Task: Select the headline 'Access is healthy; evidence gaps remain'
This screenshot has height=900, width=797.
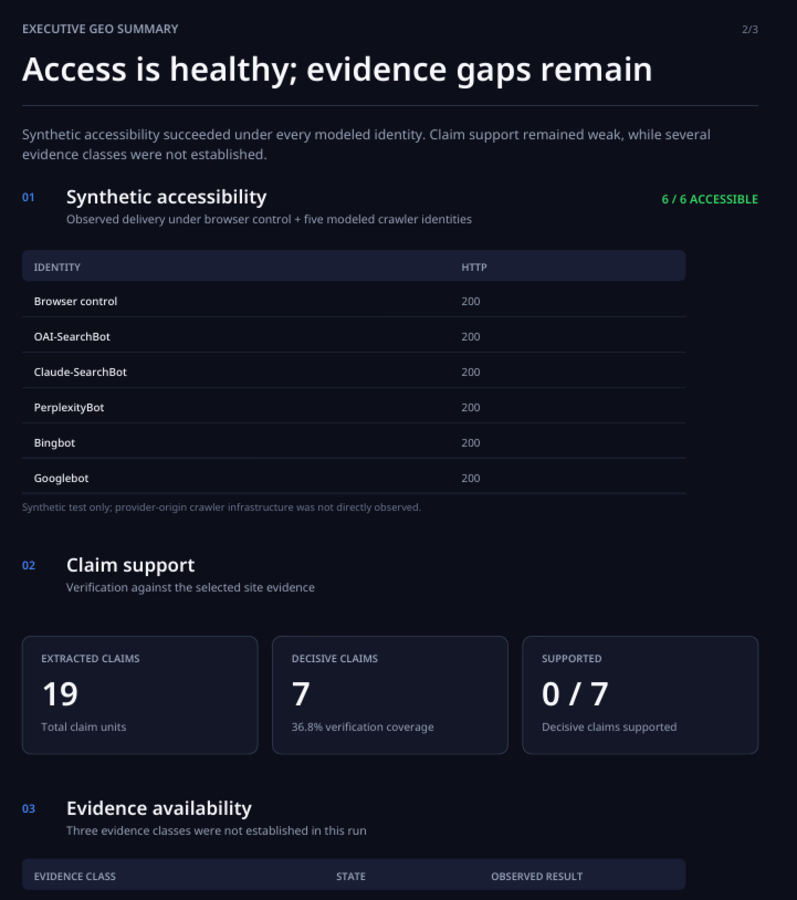Action: (337, 70)
